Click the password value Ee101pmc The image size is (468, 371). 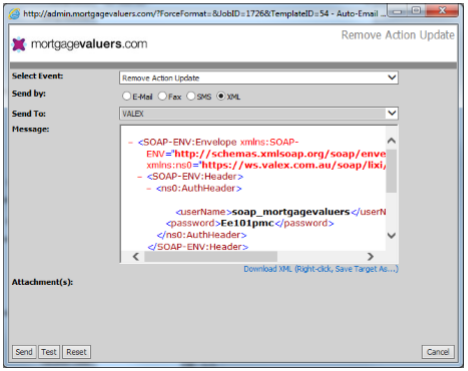point(247,223)
